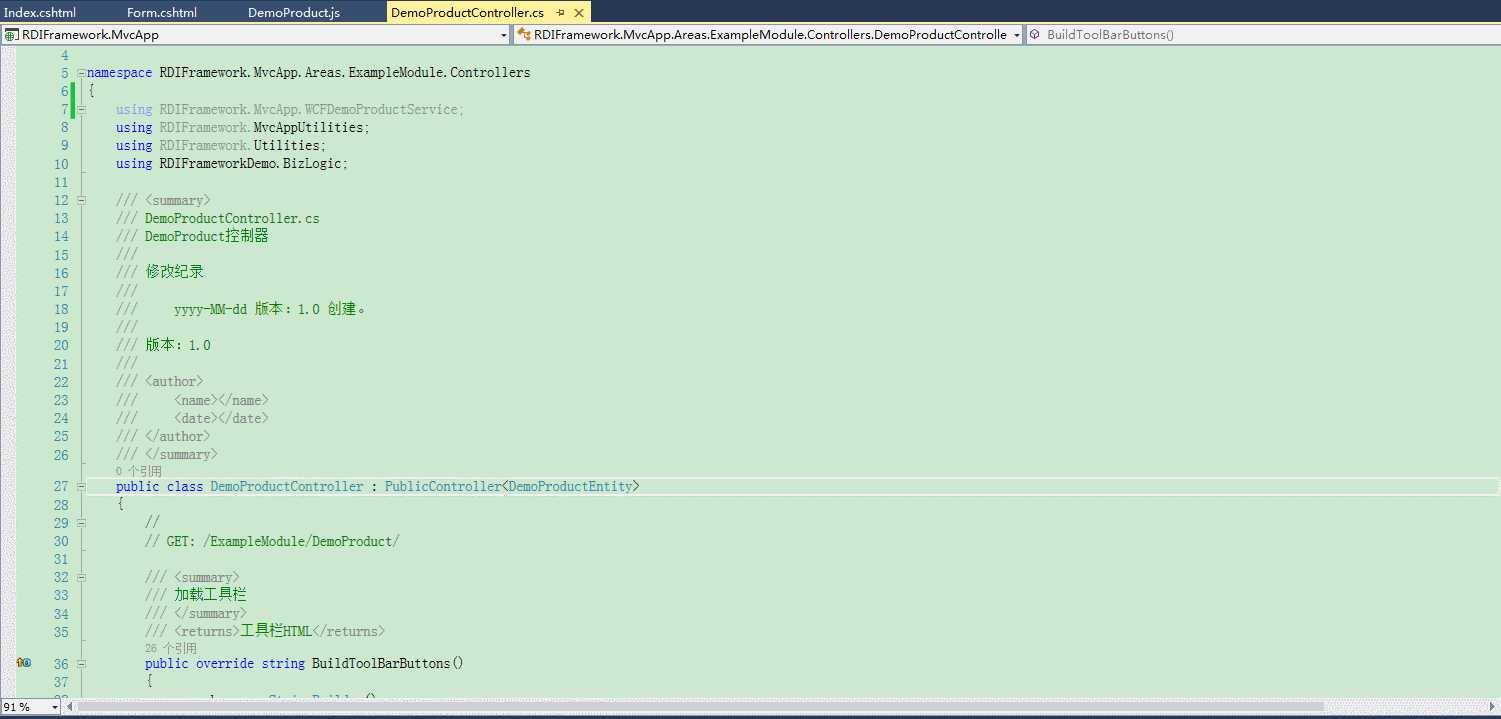Open the 91 % zoom level dropdown

53,707
